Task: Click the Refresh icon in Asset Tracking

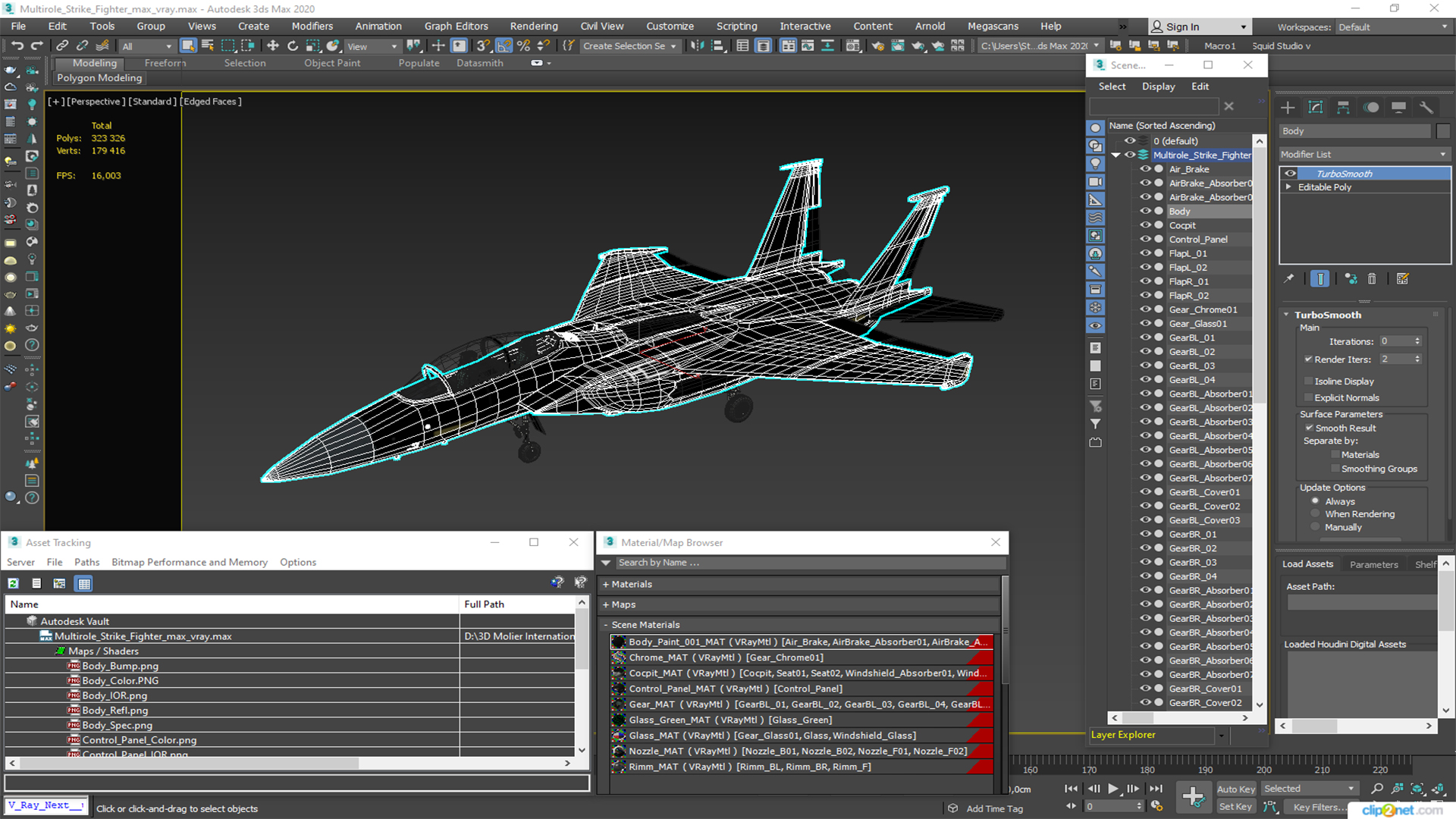Action: tap(13, 583)
